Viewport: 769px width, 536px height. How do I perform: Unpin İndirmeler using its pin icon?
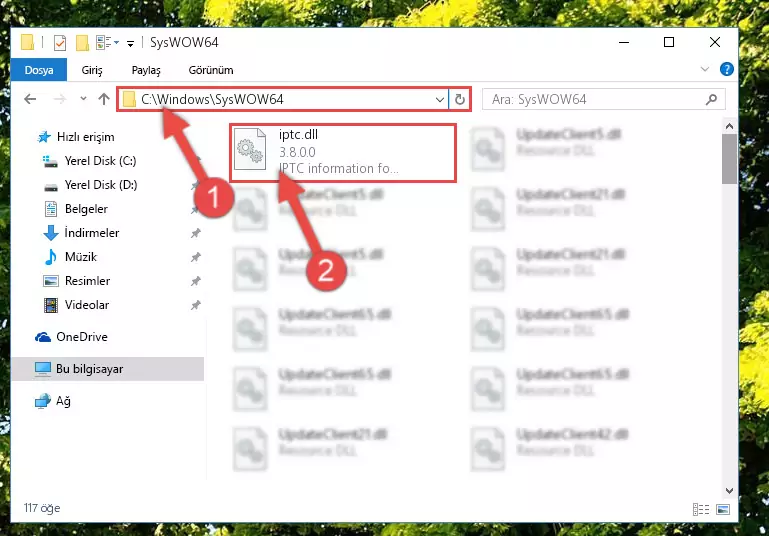[195, 233]
